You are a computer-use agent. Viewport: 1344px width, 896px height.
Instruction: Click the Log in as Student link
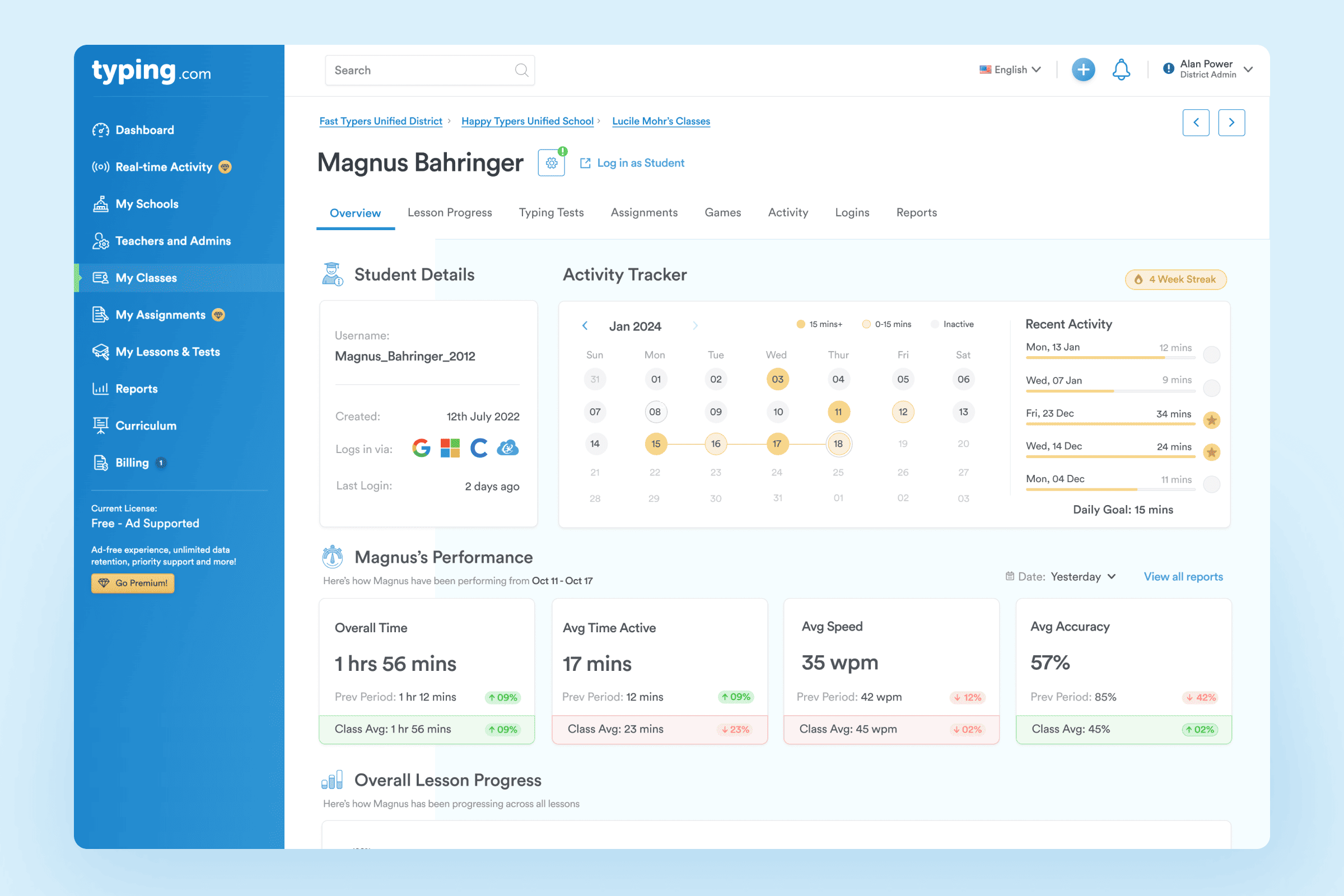click(640, 163)
